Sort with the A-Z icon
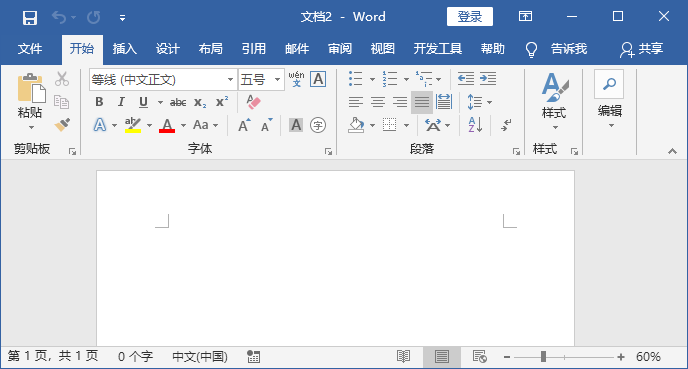 point(475,125)
